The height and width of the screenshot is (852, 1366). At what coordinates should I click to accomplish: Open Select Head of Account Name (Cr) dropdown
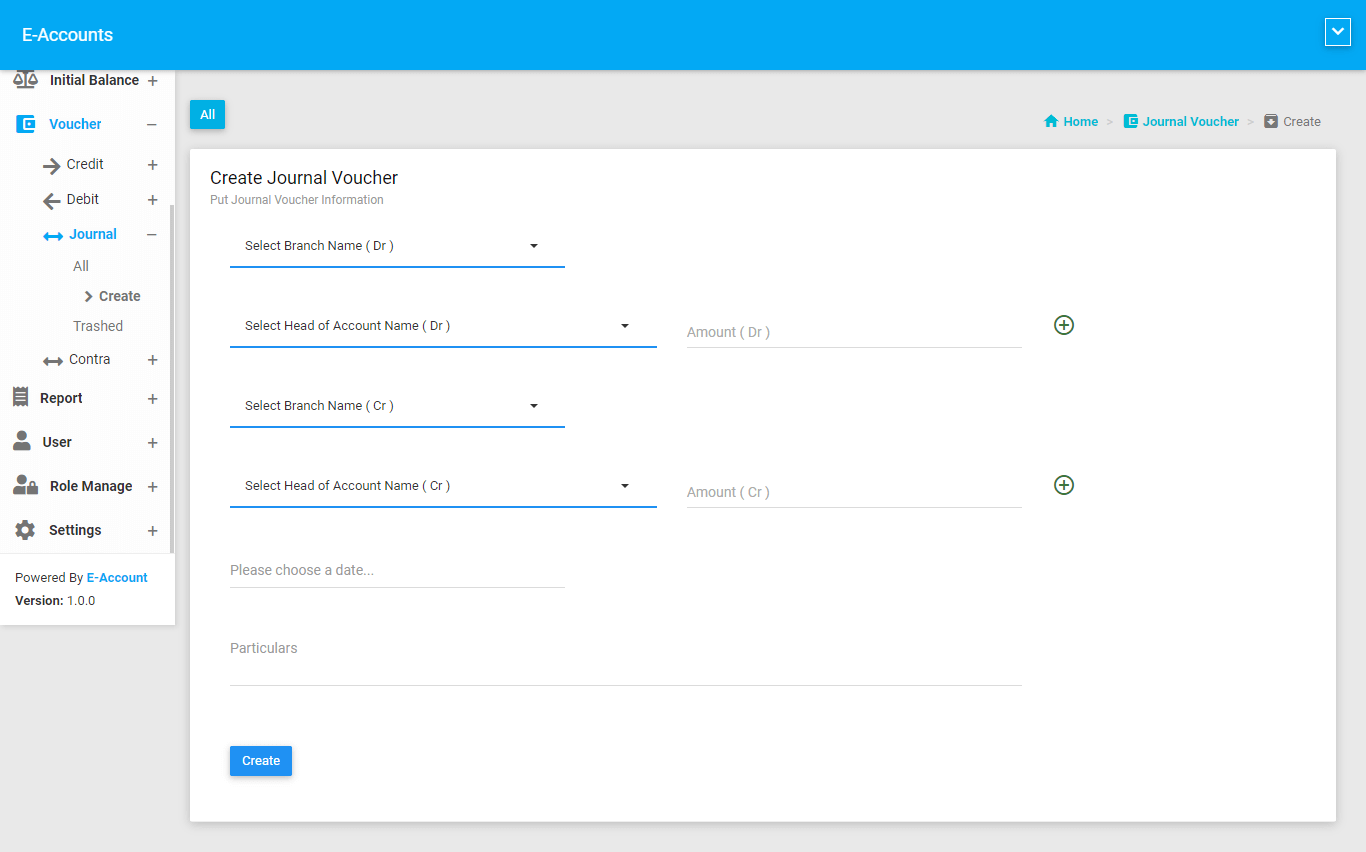coord(443,486)
